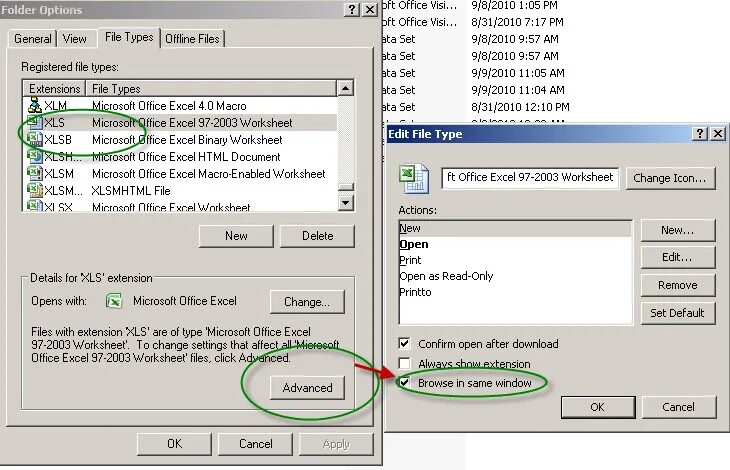Confirm Folder Options with OK
The image size is (730, 470).
click(175, 444)
